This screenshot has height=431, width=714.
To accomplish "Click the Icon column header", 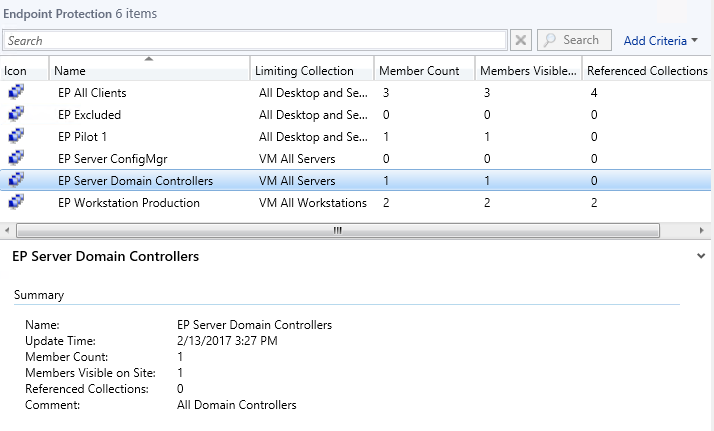I will tap(16, 71).
